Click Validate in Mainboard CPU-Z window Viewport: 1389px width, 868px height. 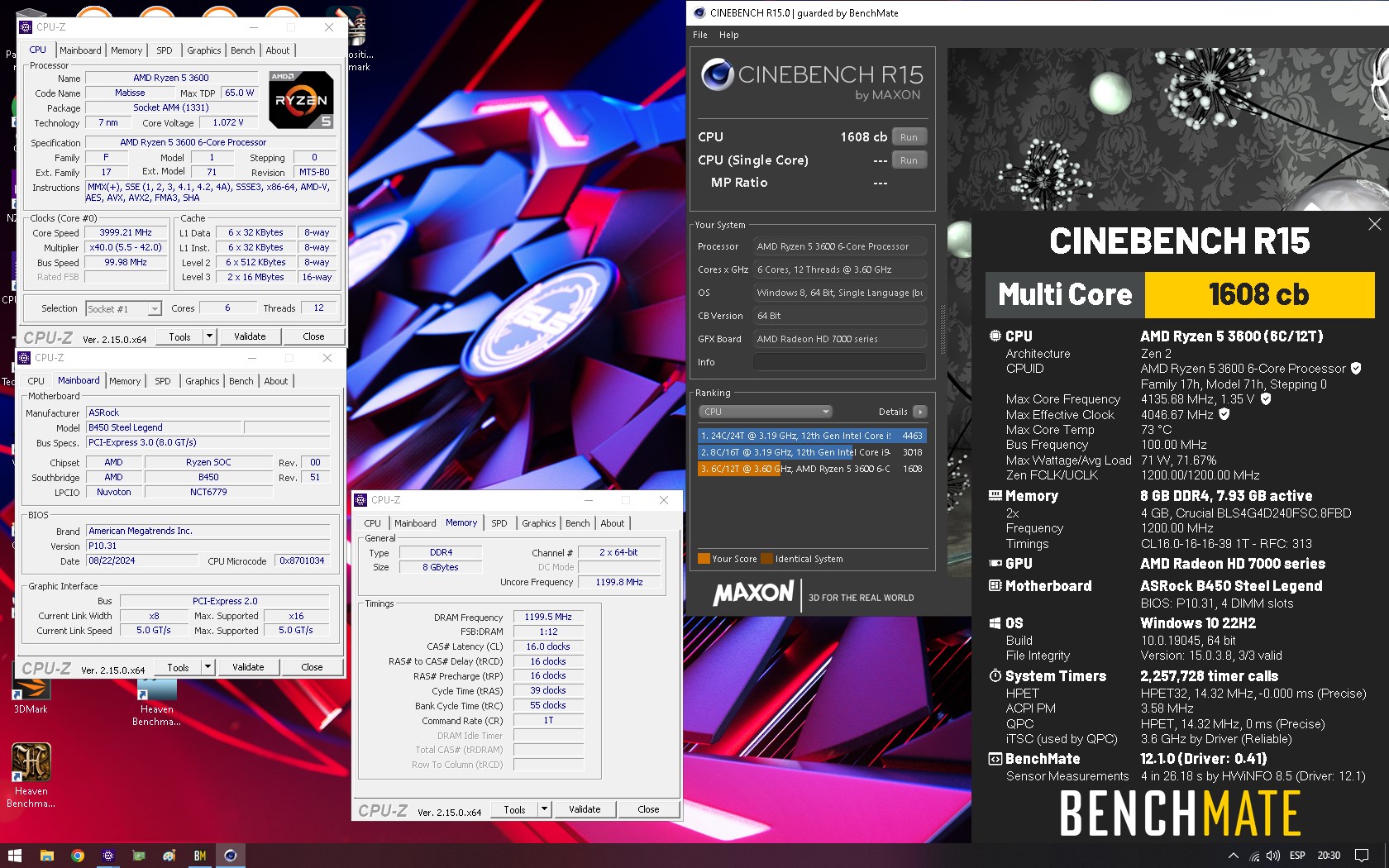coord(248,667)
